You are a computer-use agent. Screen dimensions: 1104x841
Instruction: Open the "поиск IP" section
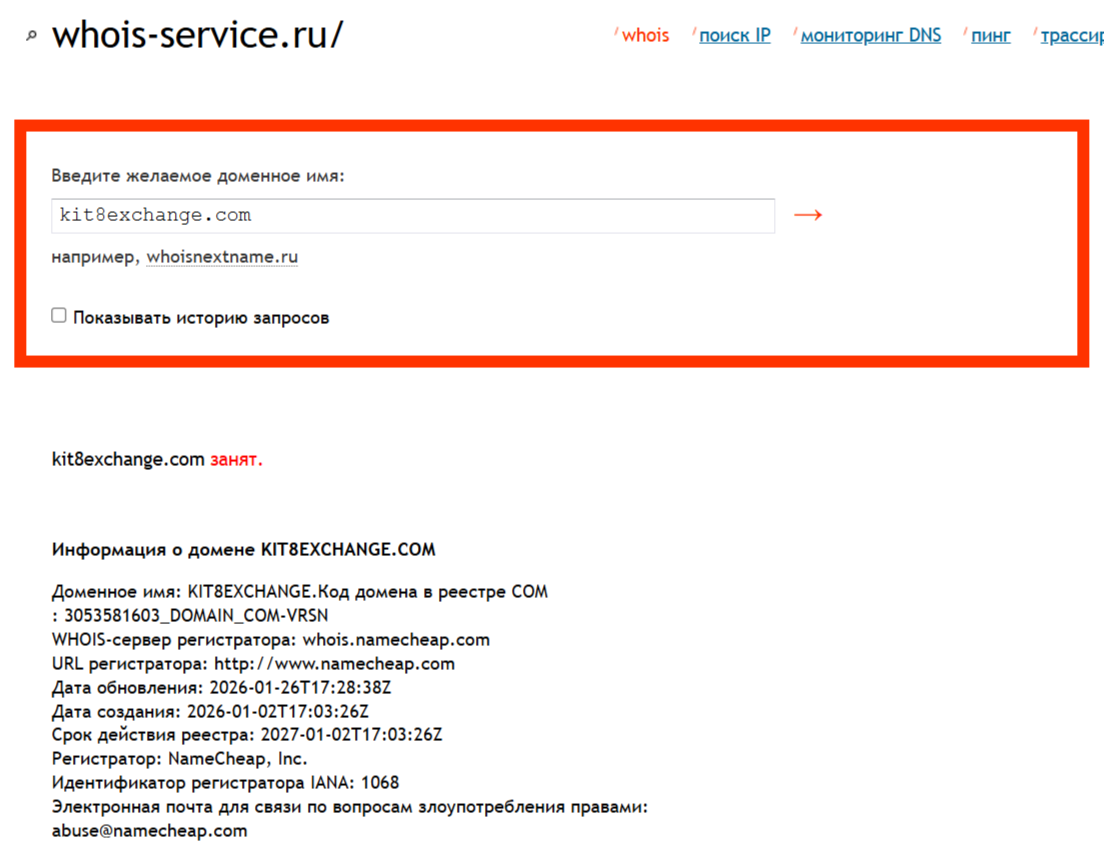tap(735, 35)
